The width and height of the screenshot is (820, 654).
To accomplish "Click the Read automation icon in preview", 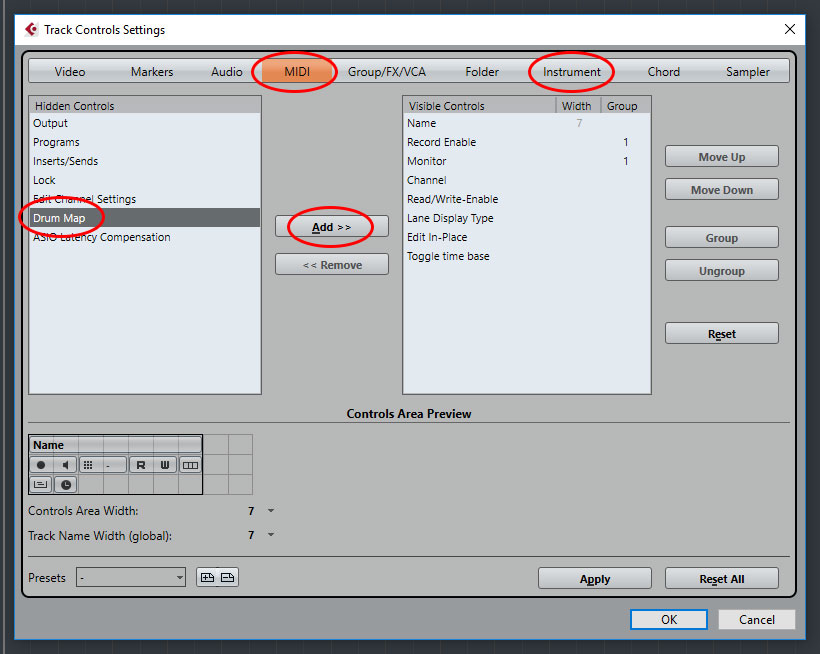I will [x=141, y=465].
